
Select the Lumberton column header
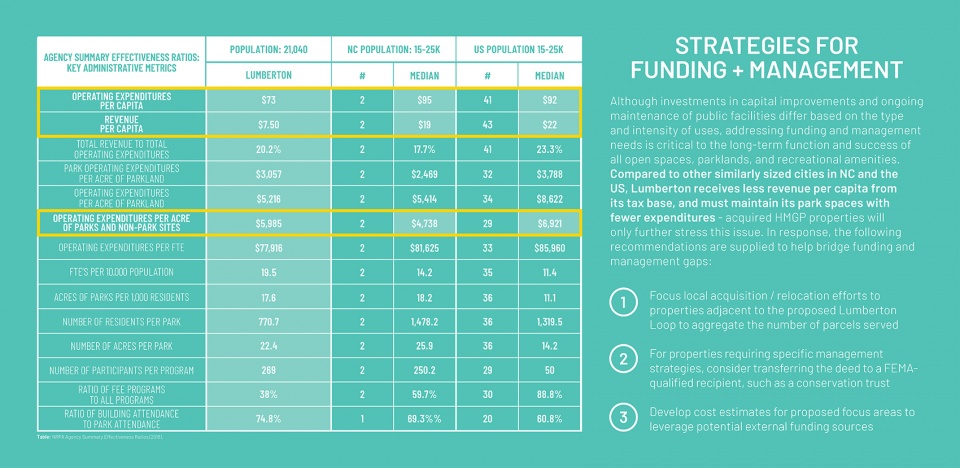[x=268, y=75]
